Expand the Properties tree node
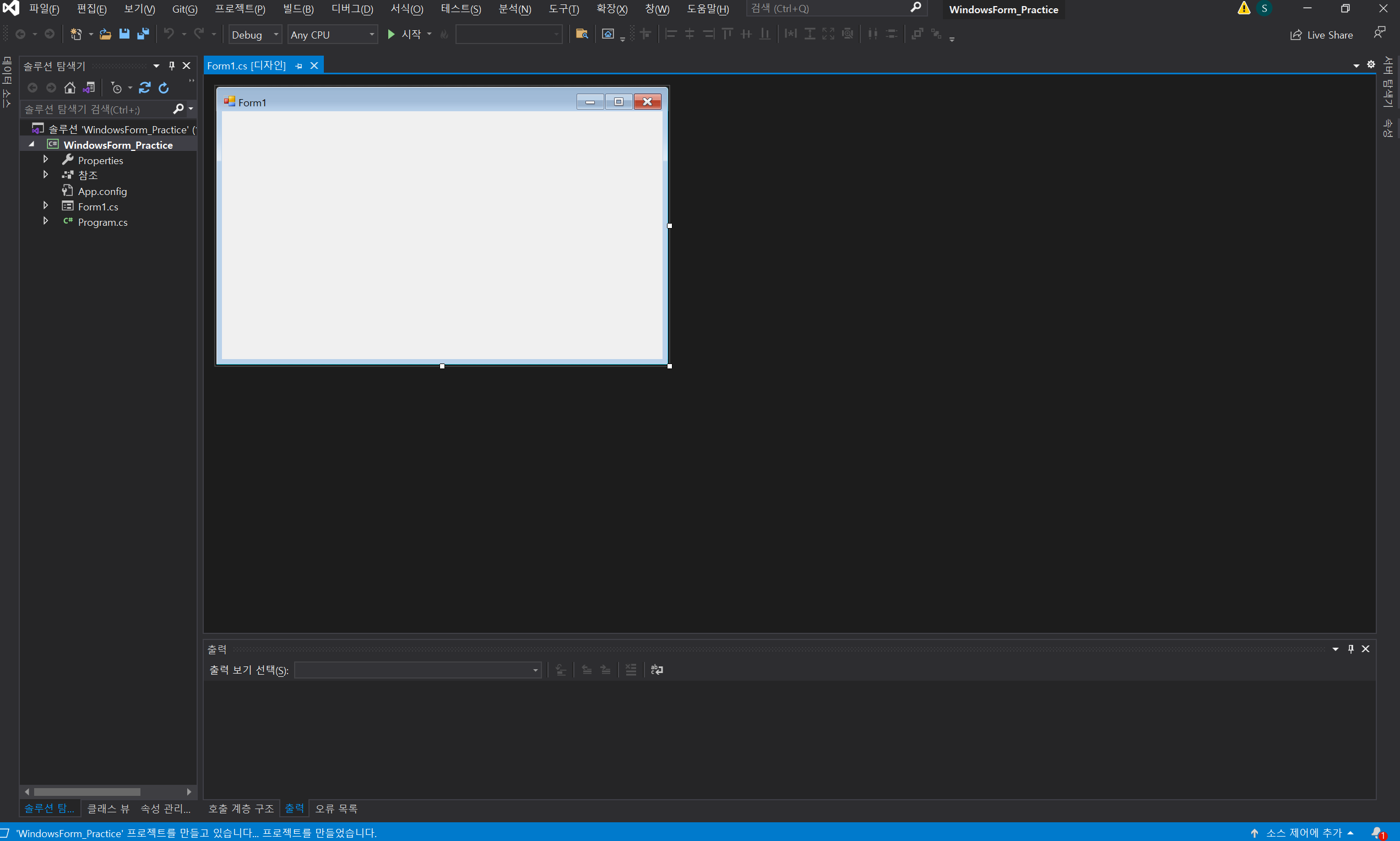The width and height of the screenshot is (1400, 841). 46,160
